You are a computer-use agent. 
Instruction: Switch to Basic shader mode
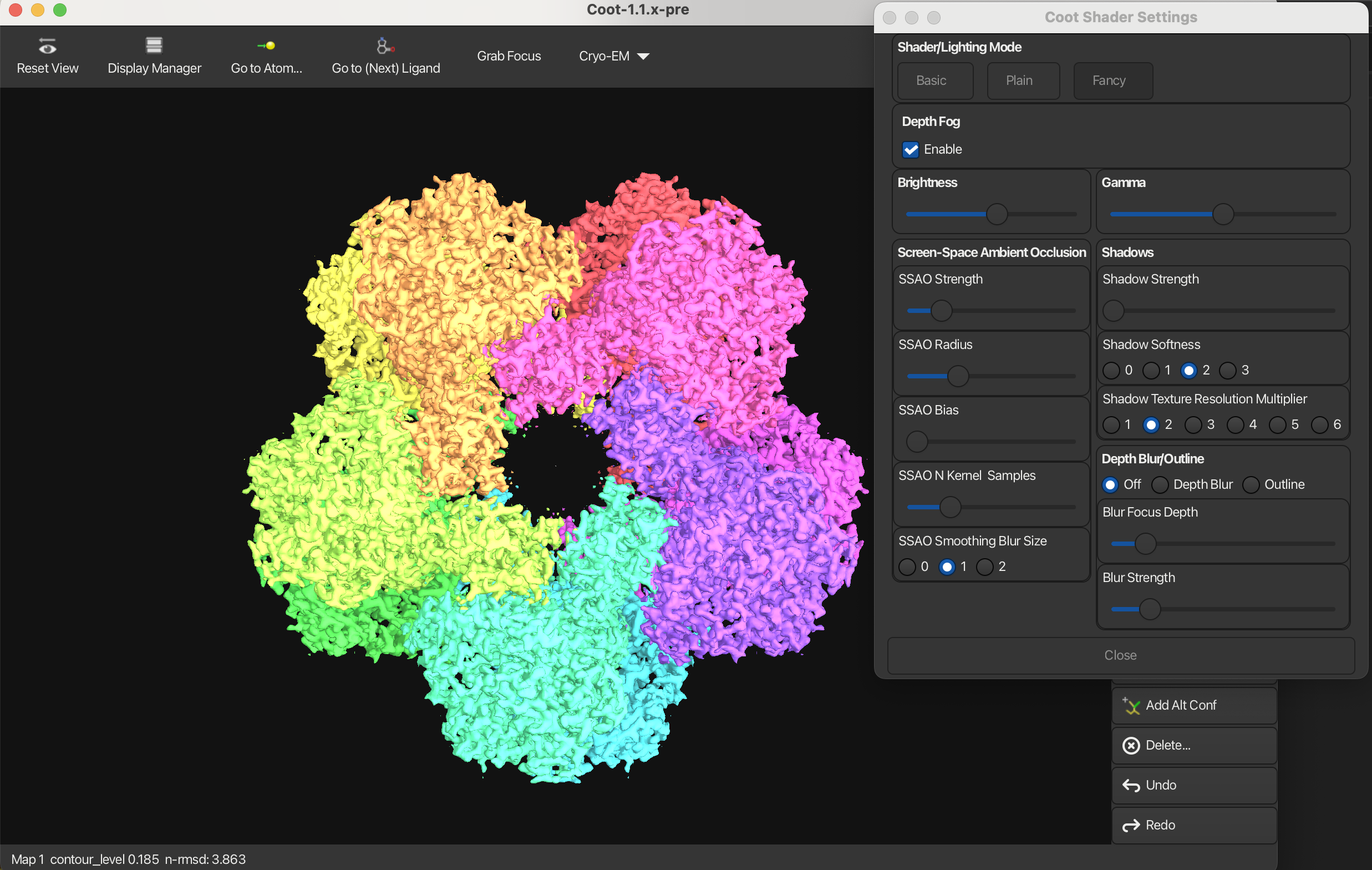(x=935, y=80)
